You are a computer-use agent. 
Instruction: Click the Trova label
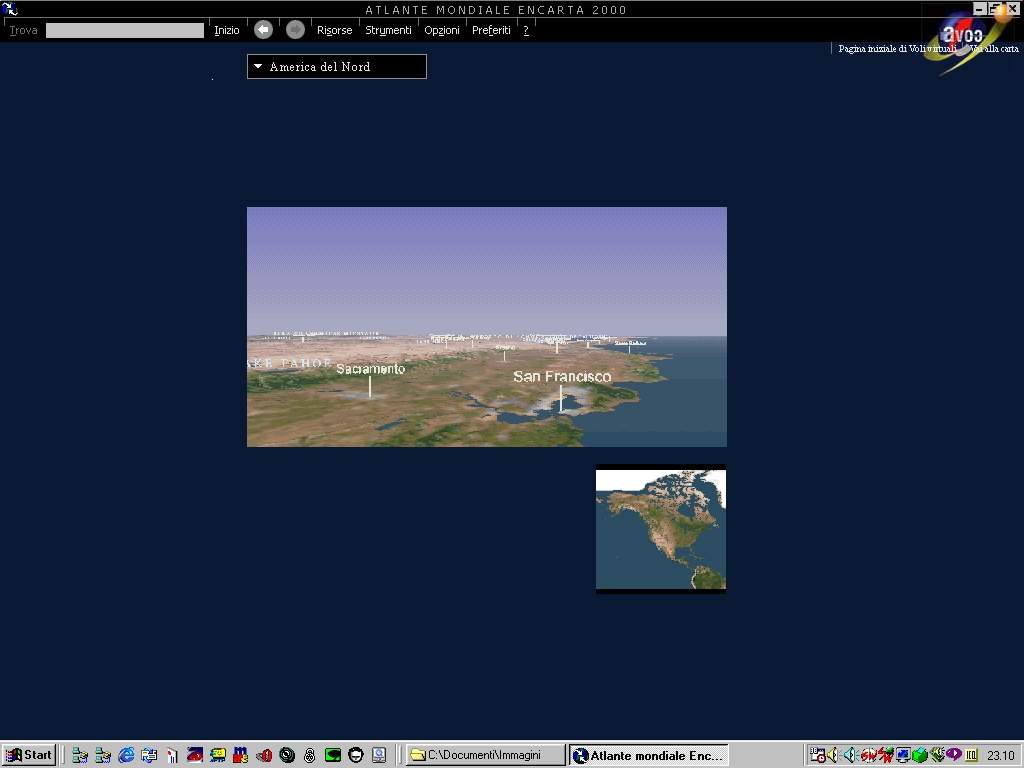click(24, 30)
